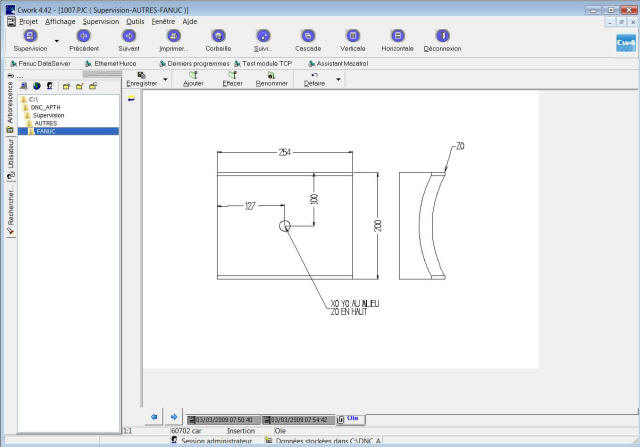This screenshot has height=447, width=640.
Task: Open the Affichage menu
Action: pyautogui.click(x=60, y=21)
